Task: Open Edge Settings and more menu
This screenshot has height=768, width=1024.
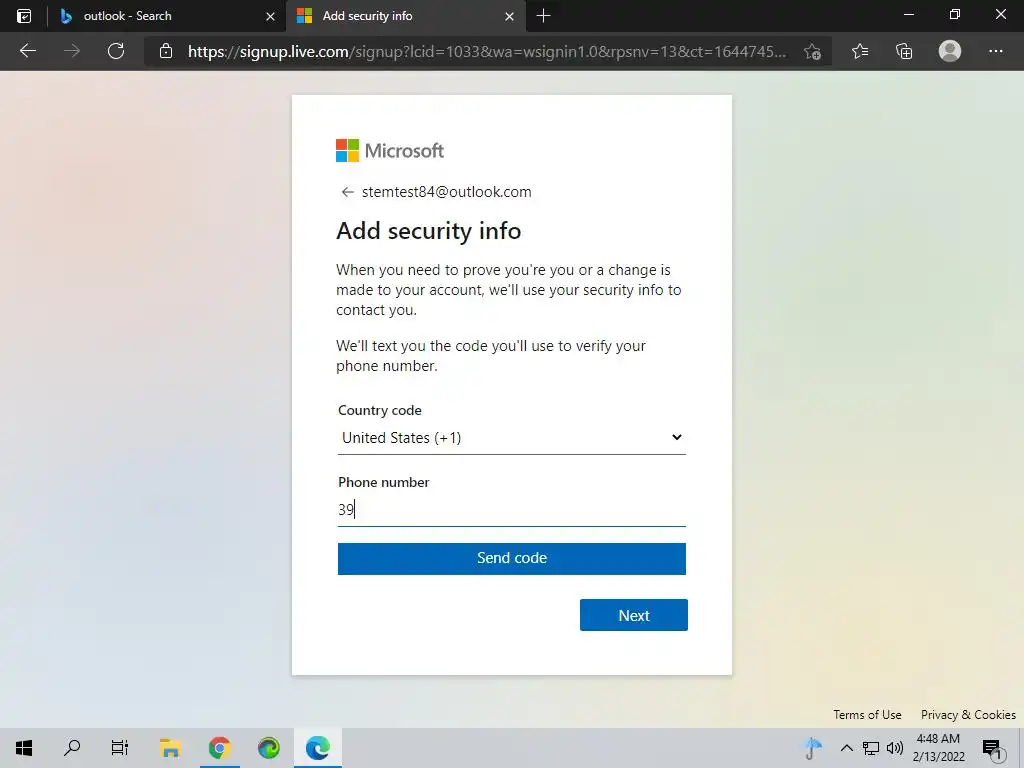Action: 995,51
